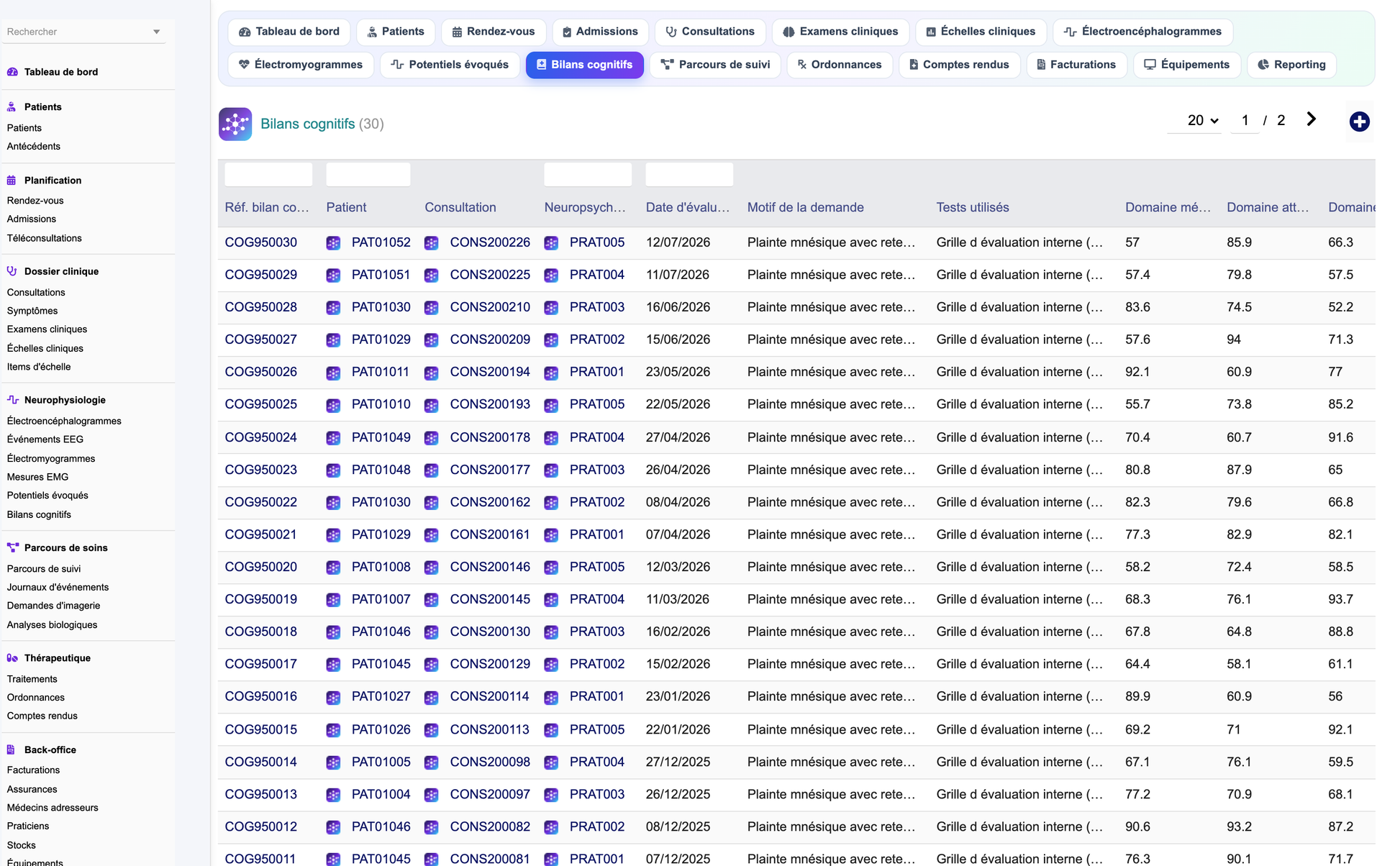Click patient icon next to PAT01052
The height and width of the screenshot is (866, 1400).
click(x=333, y=243)
